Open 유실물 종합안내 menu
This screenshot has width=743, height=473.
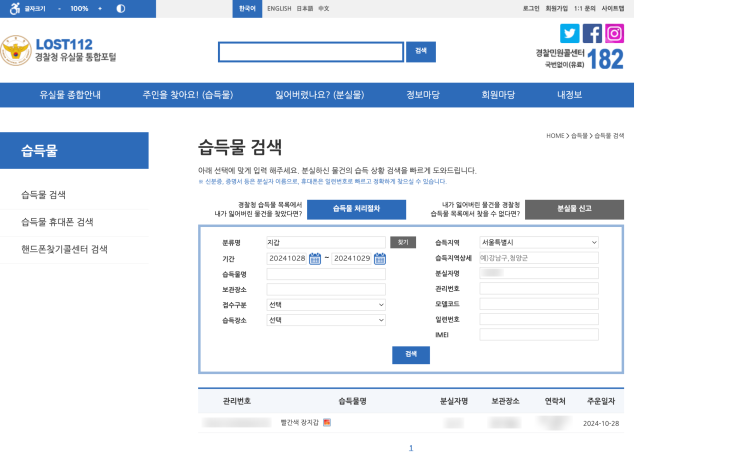click(x=70, y=95)
